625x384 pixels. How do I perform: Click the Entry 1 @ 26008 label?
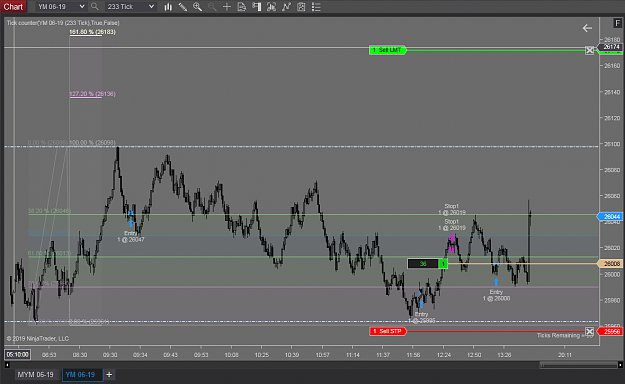496,295
